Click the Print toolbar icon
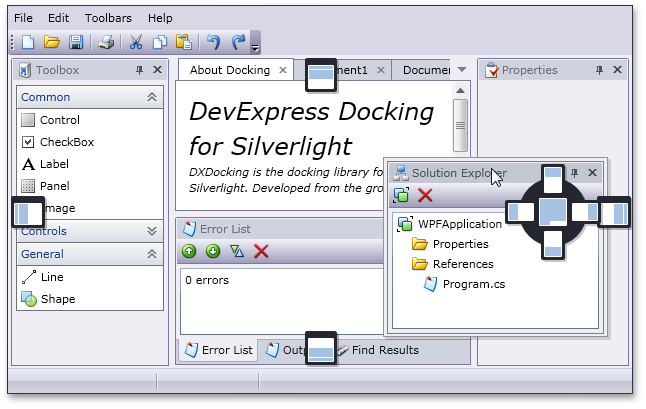646x409 pixels. (x=106, y=42)
